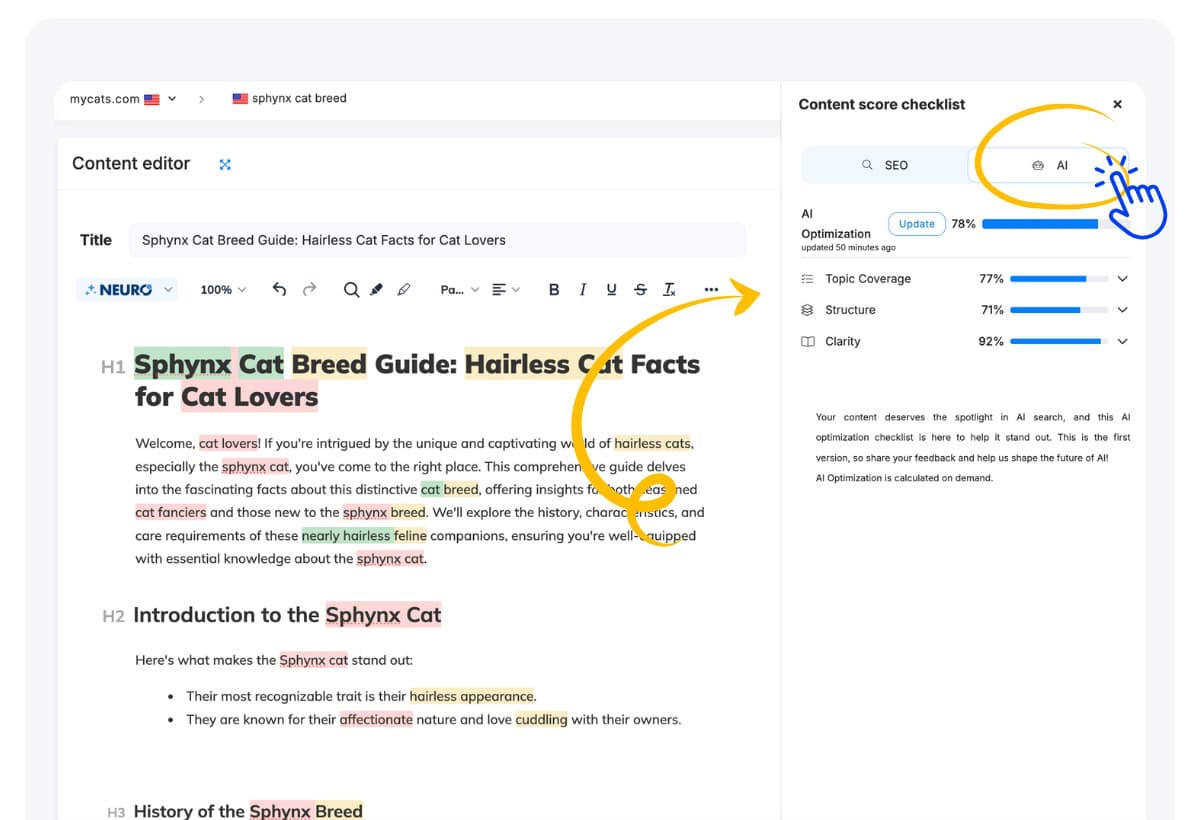Click the expand icon next to Content editor

[x=225, y=163]
